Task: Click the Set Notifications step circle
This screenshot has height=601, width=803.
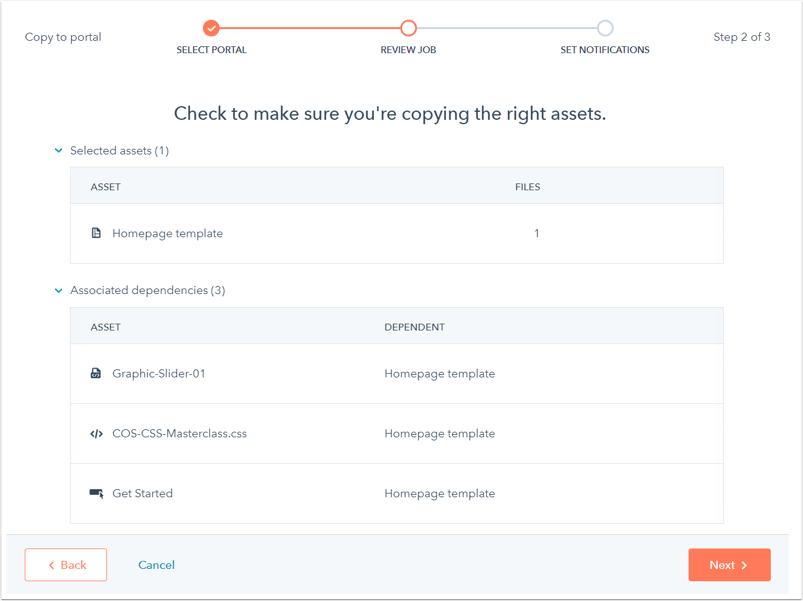Action: [x=605, y=28]
